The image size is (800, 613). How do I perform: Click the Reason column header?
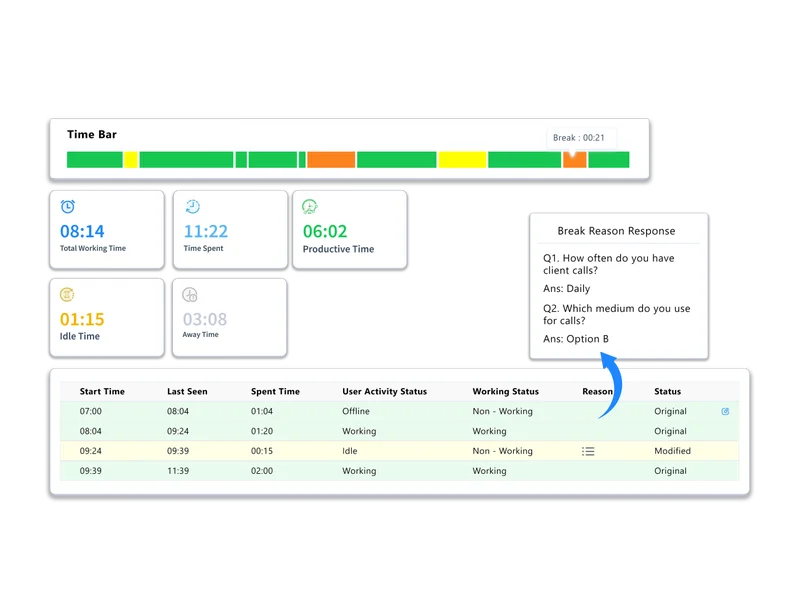(597, 391)
